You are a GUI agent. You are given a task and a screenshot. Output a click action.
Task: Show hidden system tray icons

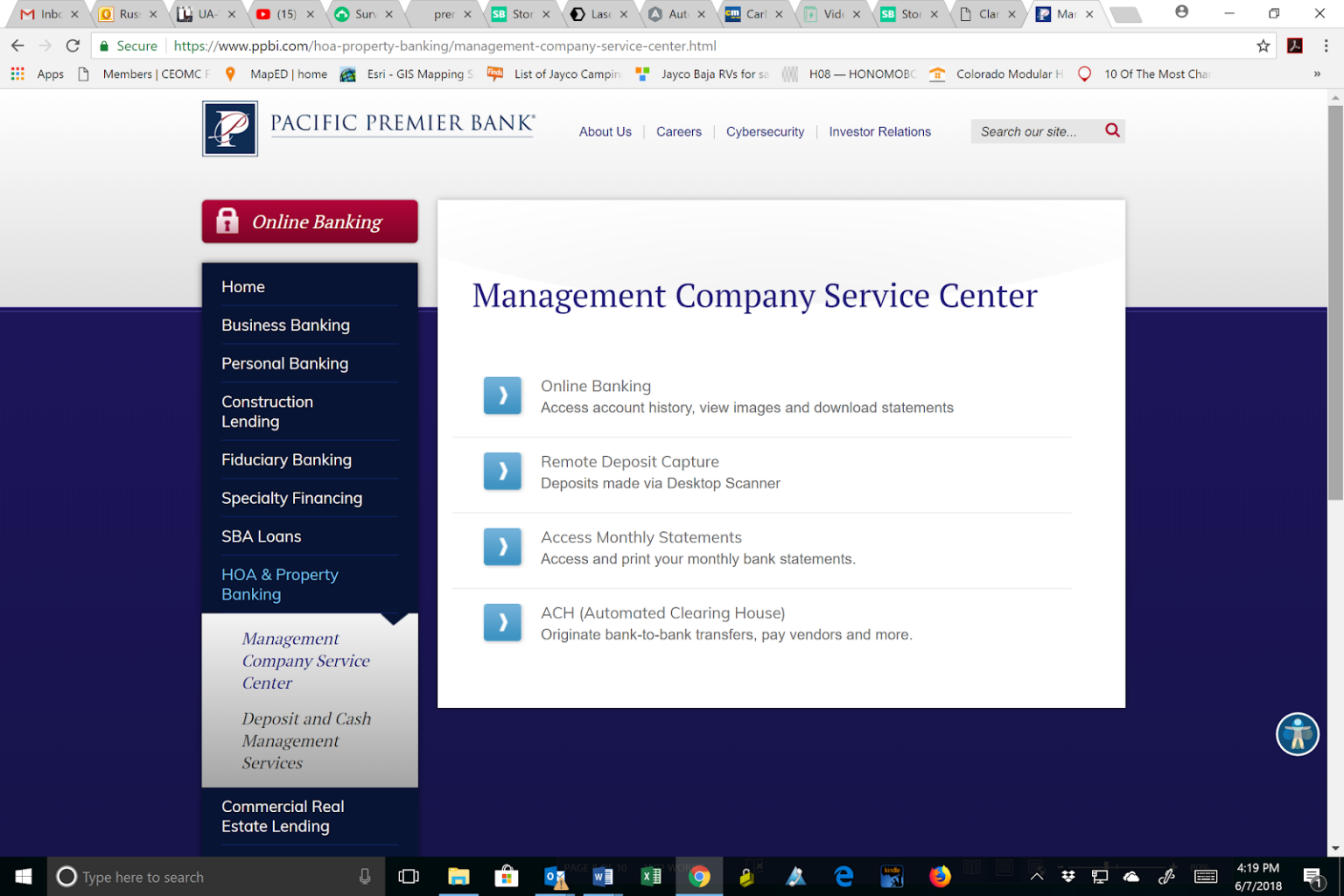(1037, 876)
